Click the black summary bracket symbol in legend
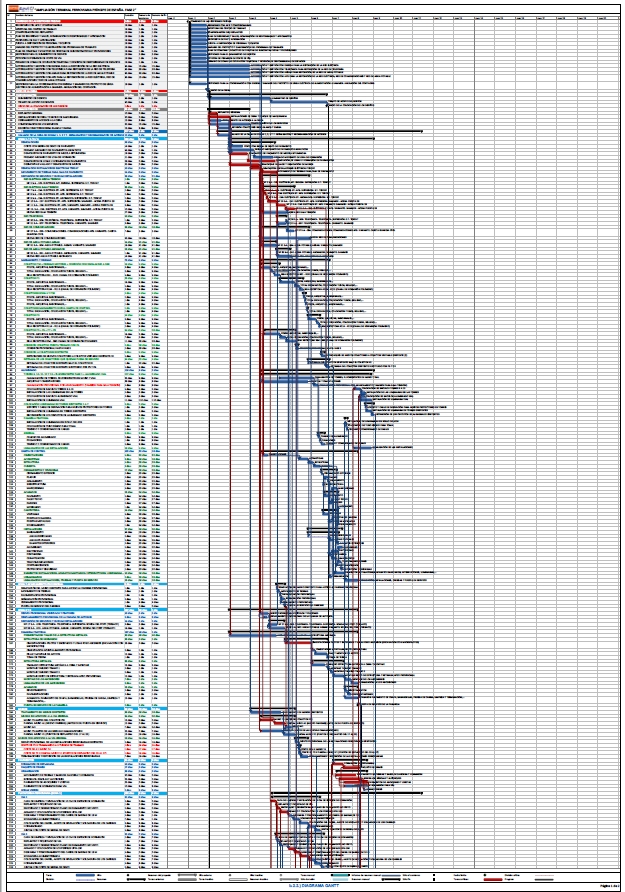 pyautogui.click(x=136, y=879)
